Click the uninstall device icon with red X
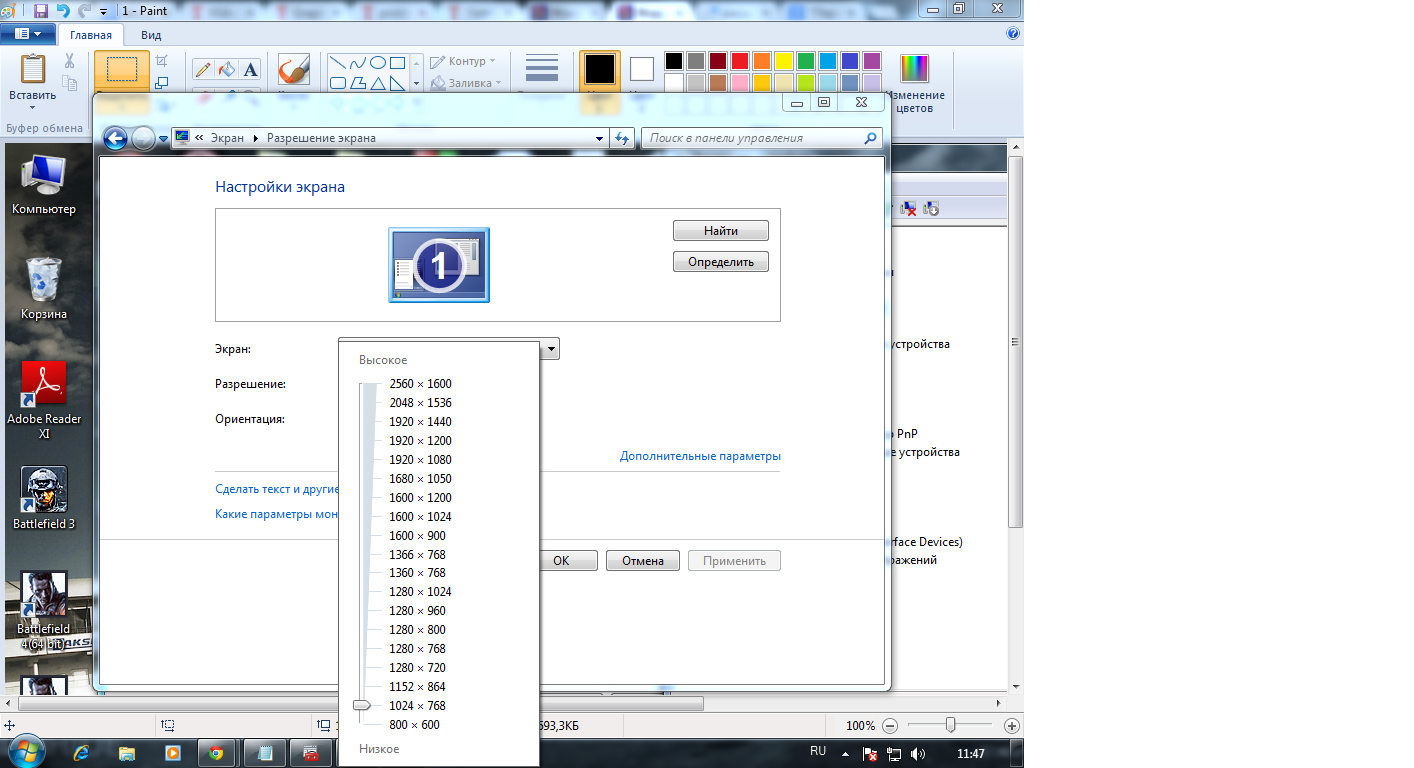Screen dimensions: 1414x768 tap(909, 208)
